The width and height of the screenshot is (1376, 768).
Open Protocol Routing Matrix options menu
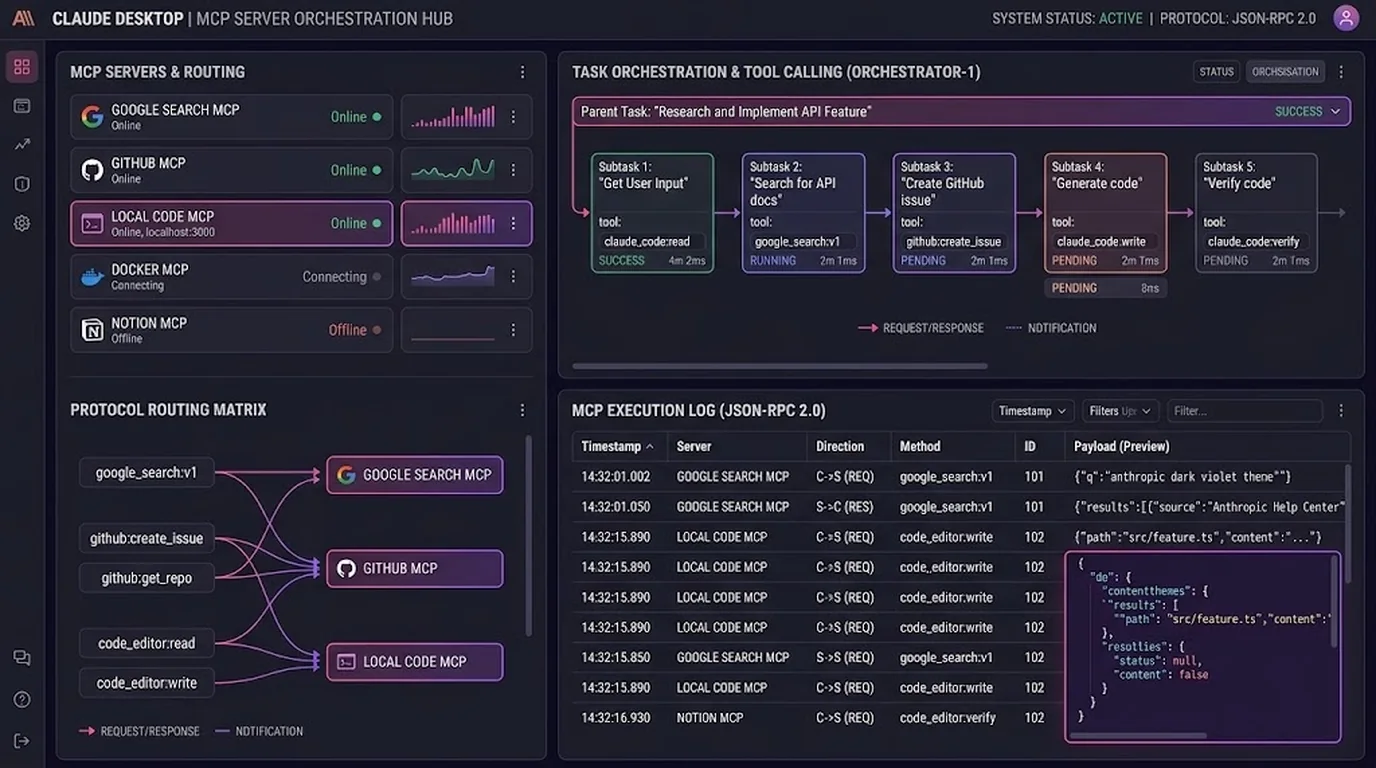coord(522,410)
